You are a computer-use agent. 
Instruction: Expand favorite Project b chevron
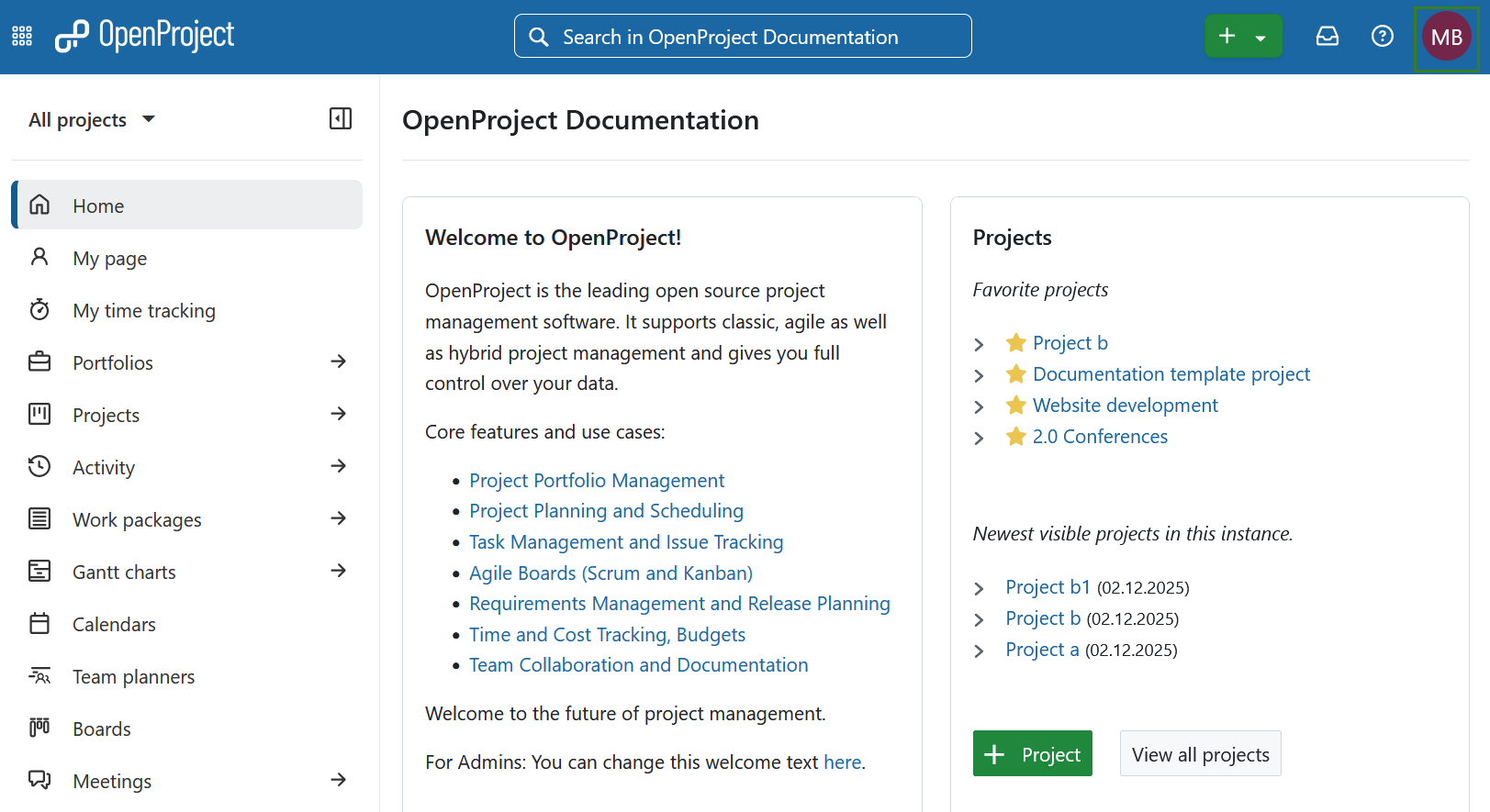979,344
